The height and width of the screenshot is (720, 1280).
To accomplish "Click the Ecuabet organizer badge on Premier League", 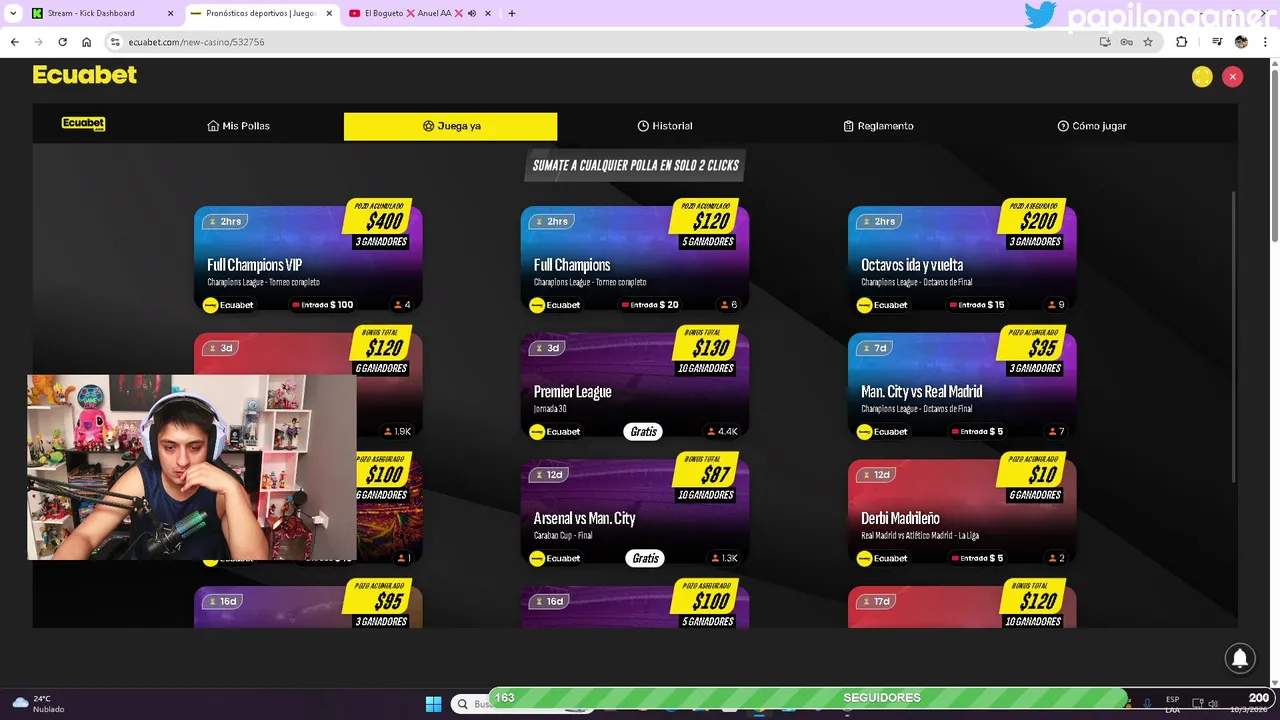I will (x=556, y=432).
